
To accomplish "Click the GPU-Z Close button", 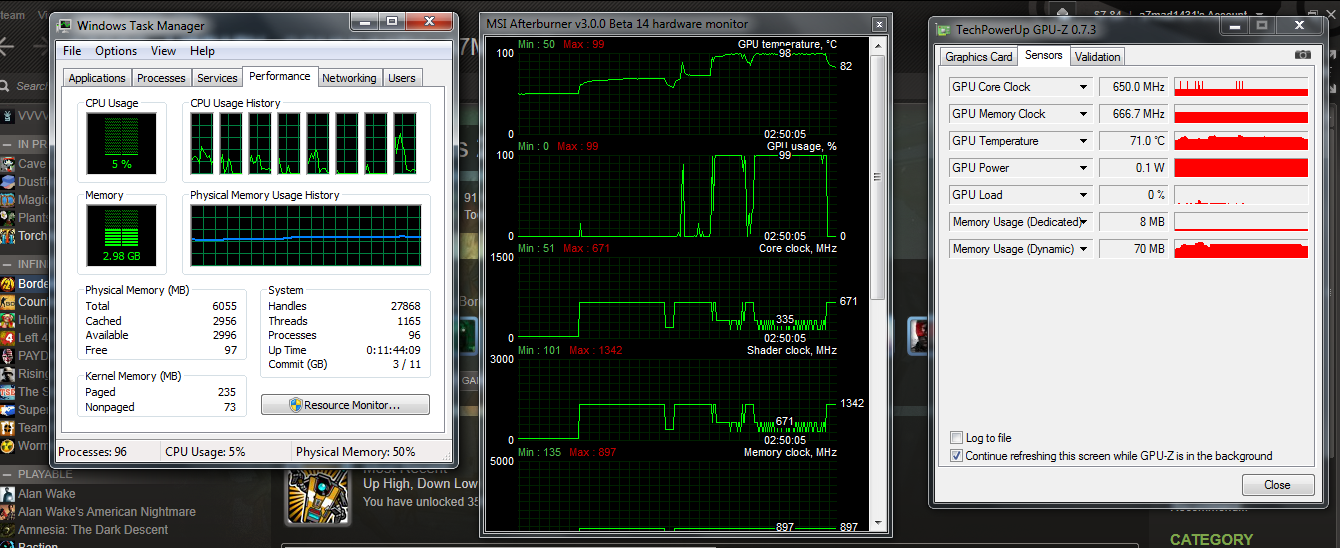I will point(1277,485).
